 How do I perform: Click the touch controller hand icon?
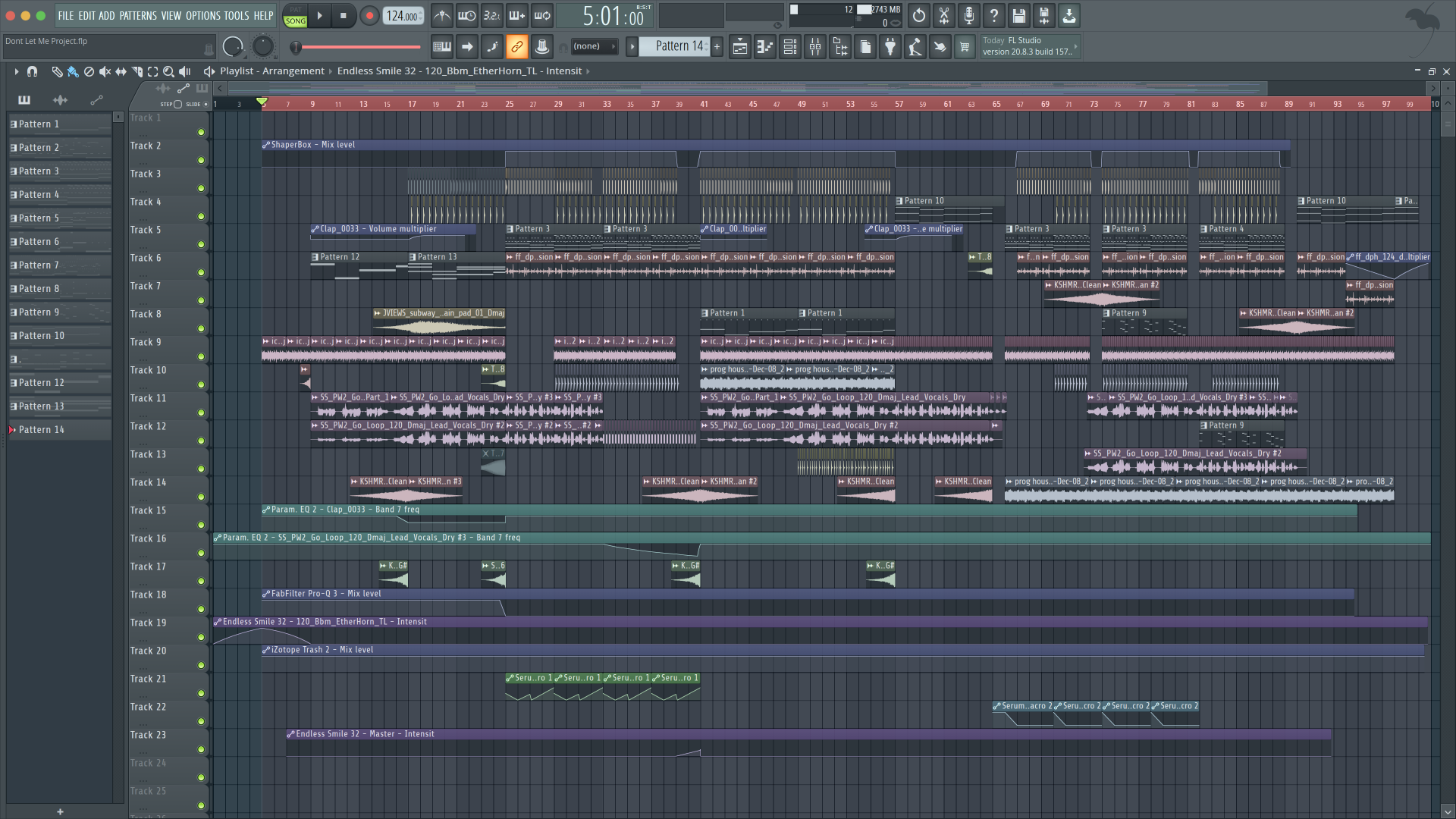(940, 47)
